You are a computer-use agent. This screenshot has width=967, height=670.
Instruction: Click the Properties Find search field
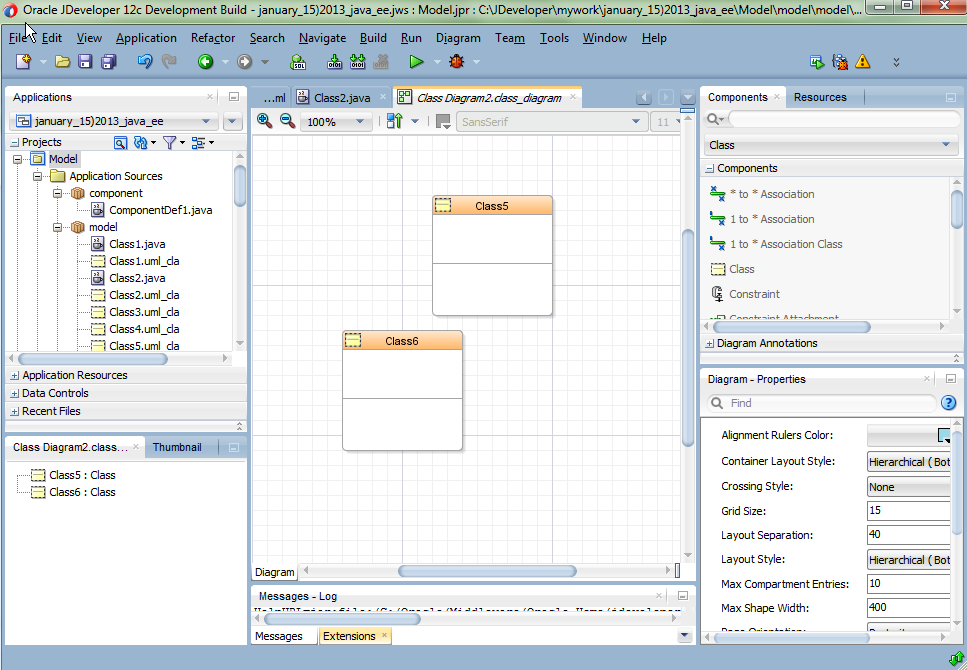click(x=821, y=403)
